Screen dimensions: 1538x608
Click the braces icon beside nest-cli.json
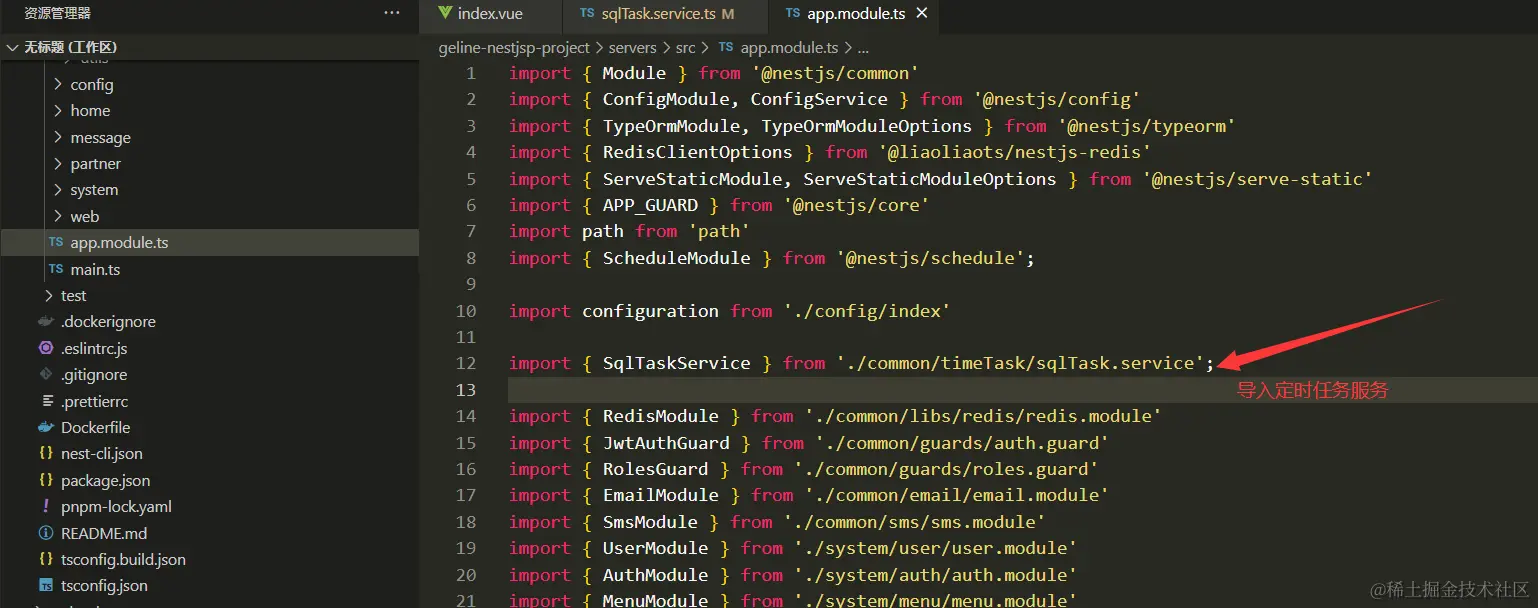[x=45, y=453]
